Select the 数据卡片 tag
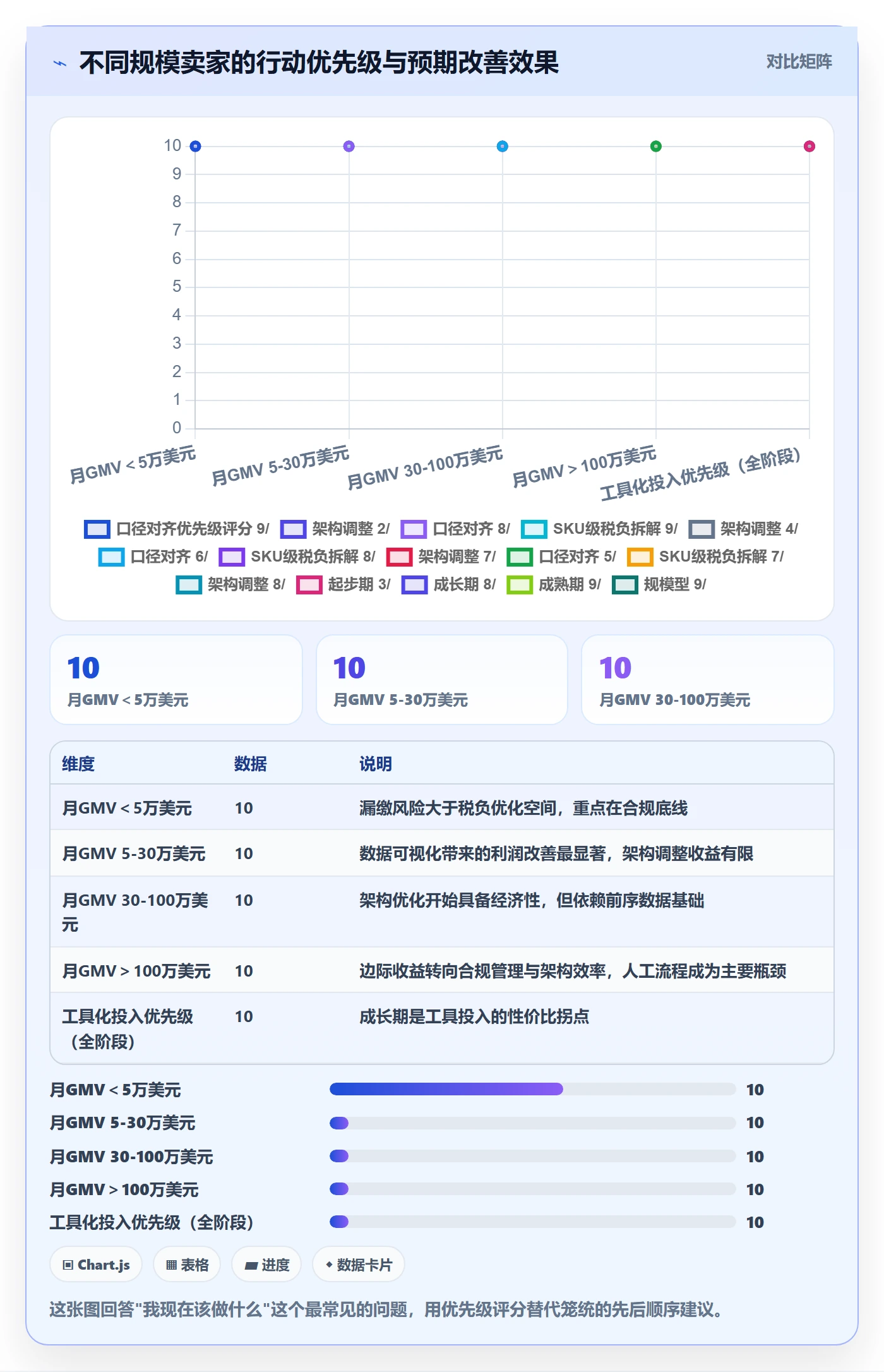Screen dimensions: 884x1372 [x=359, y=1265]
